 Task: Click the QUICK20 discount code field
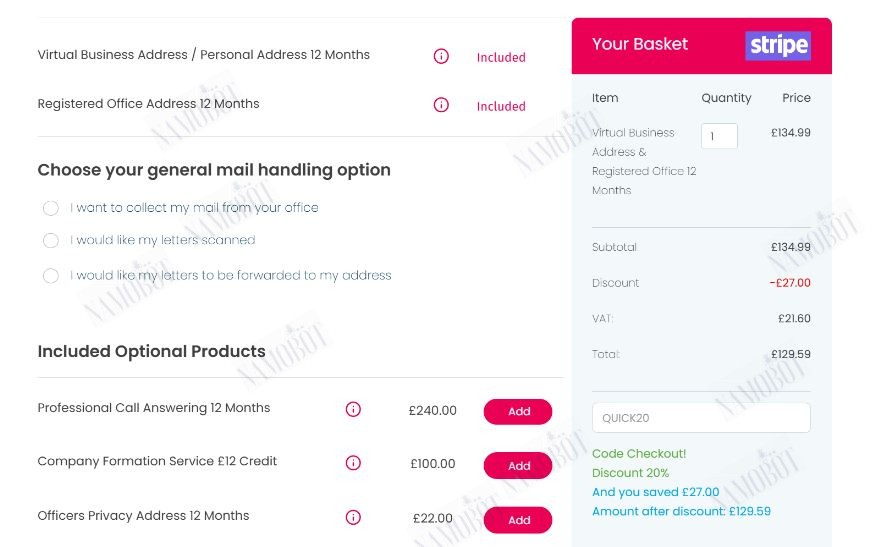tap(701, 418)
